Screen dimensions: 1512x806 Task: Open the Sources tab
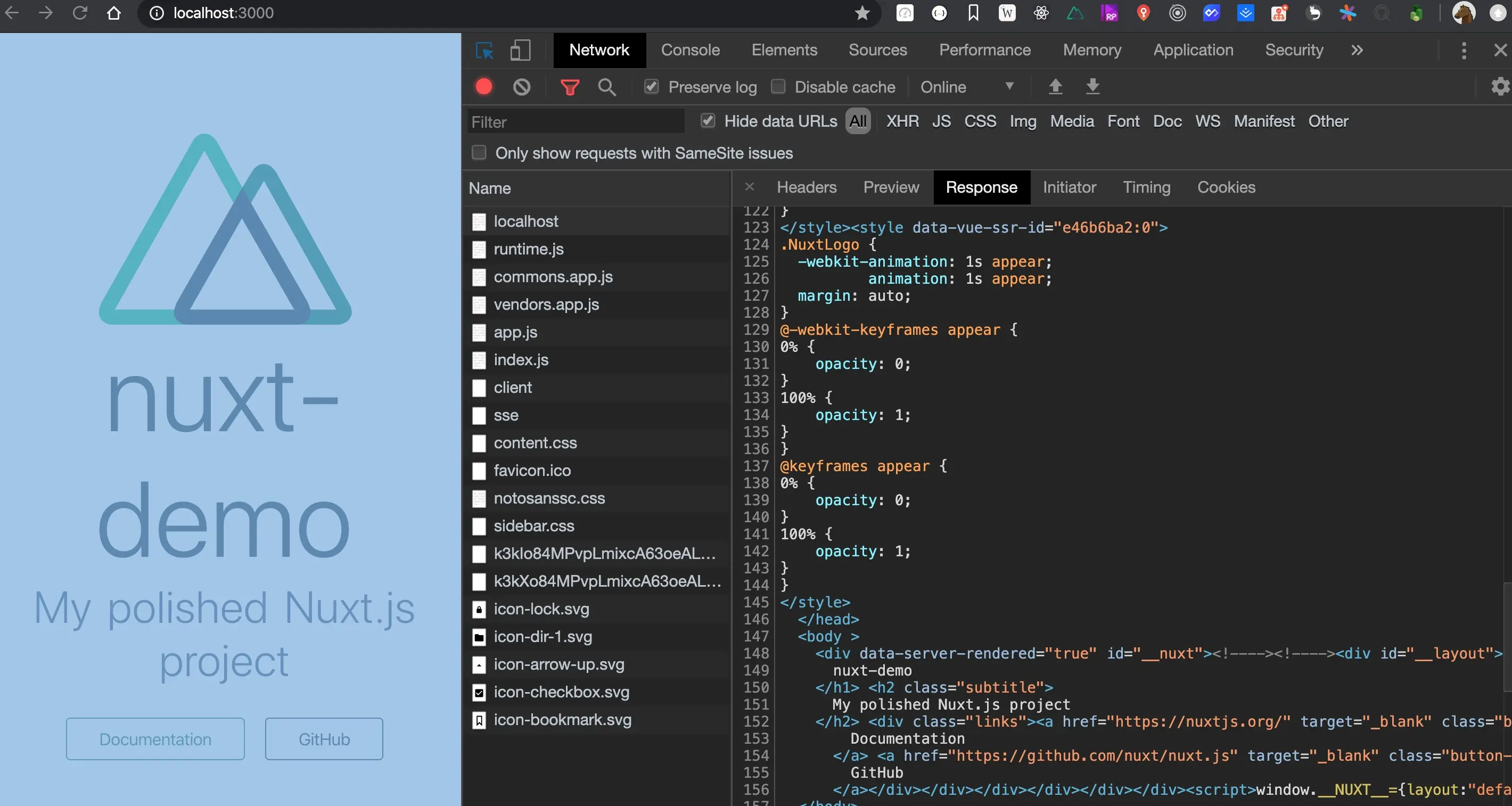[877, 51]
